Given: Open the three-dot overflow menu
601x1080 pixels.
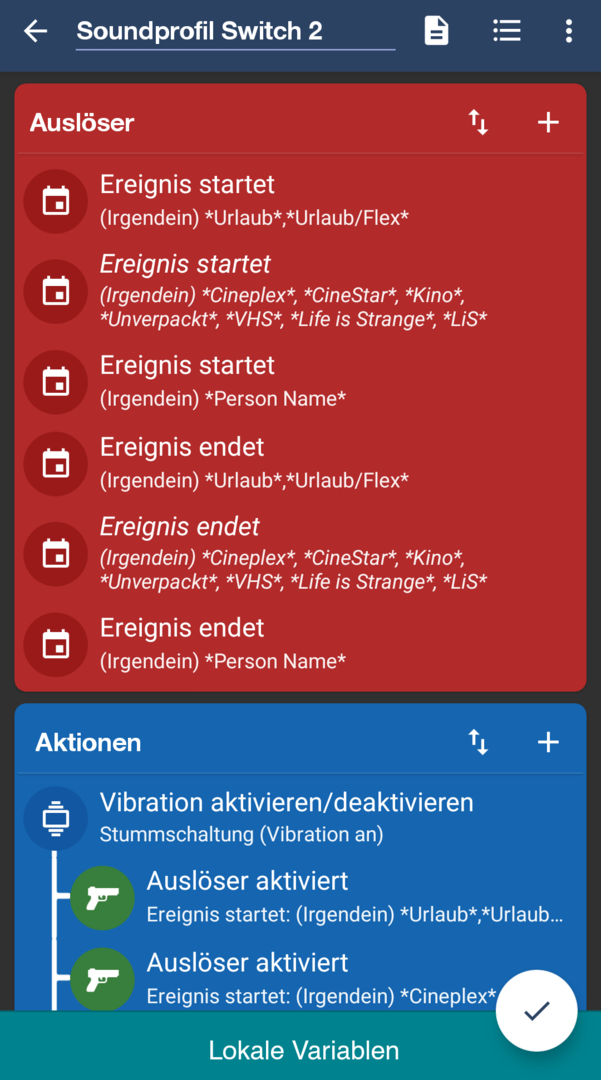Looking at the screenshot, I should [568, 31].
